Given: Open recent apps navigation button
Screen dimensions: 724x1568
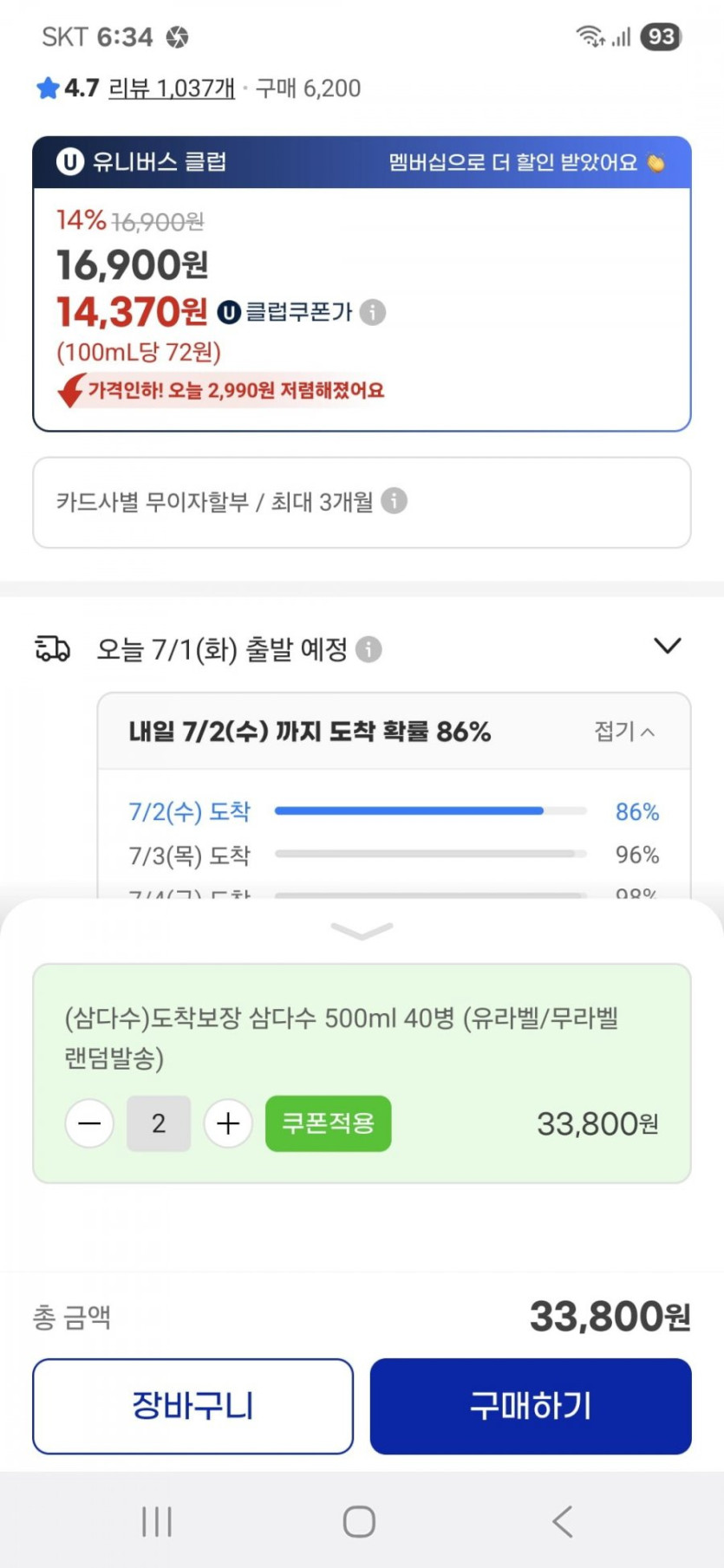Looking at the screenshot, I should point(157,1520).
